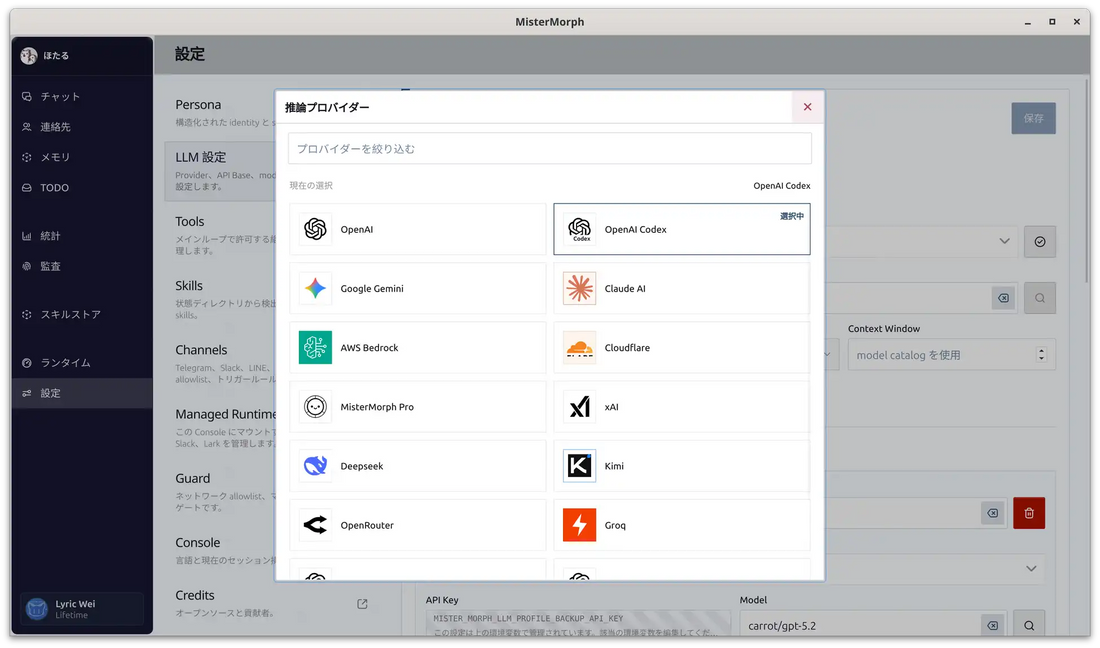Click the Credits external link icon
This screenshot has height=648, width=1100.
[x=362, y=604]
